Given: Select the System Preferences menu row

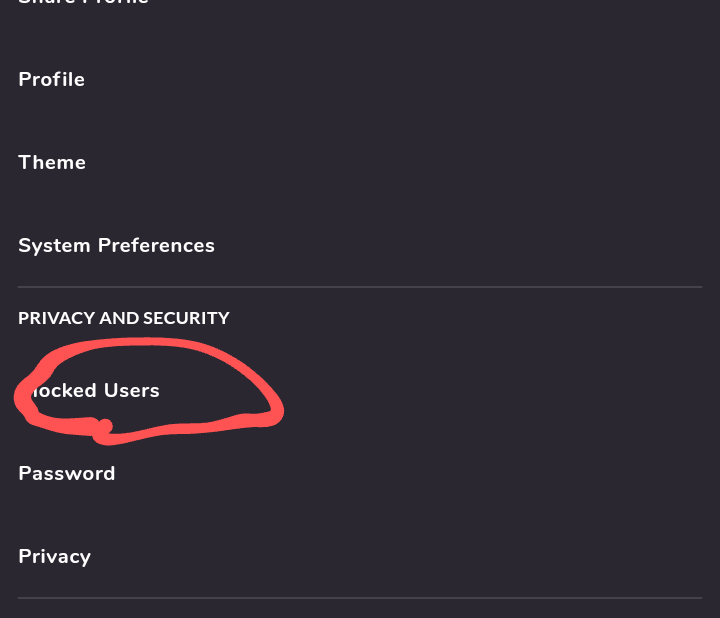Looking at the screenshot, I should point(116,246).
